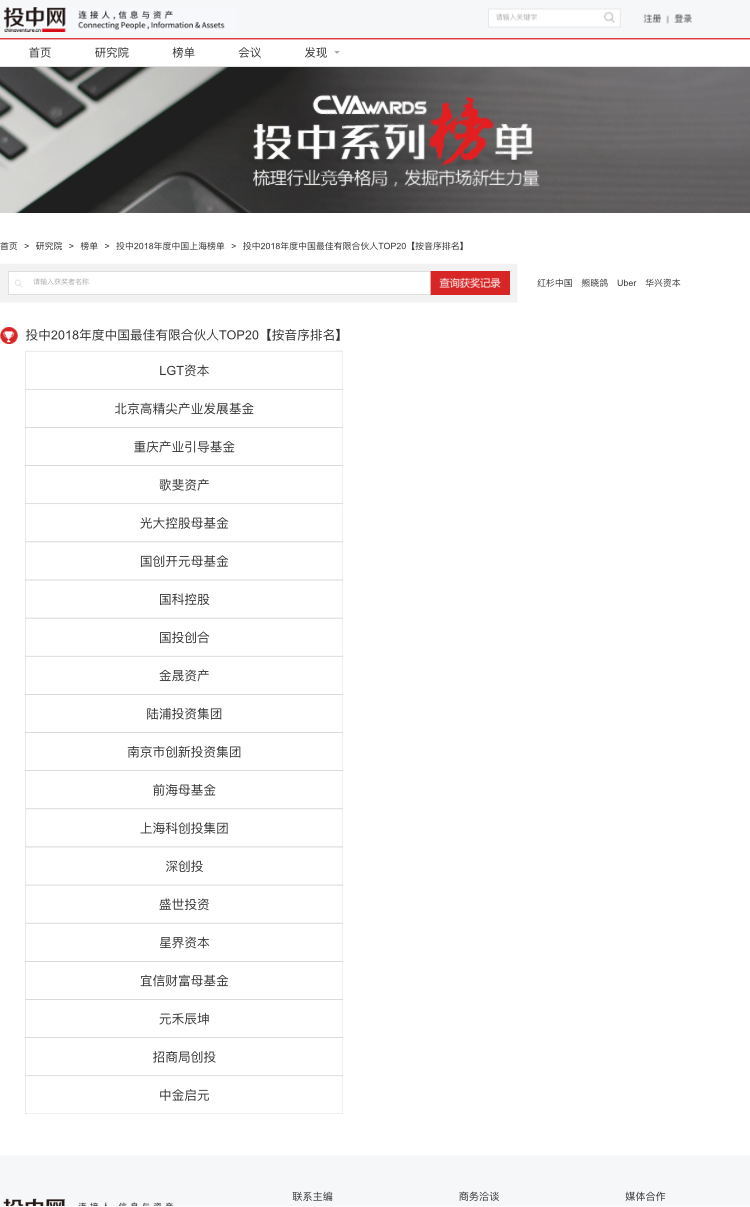Select the 国投创合 row

point(184,637)
